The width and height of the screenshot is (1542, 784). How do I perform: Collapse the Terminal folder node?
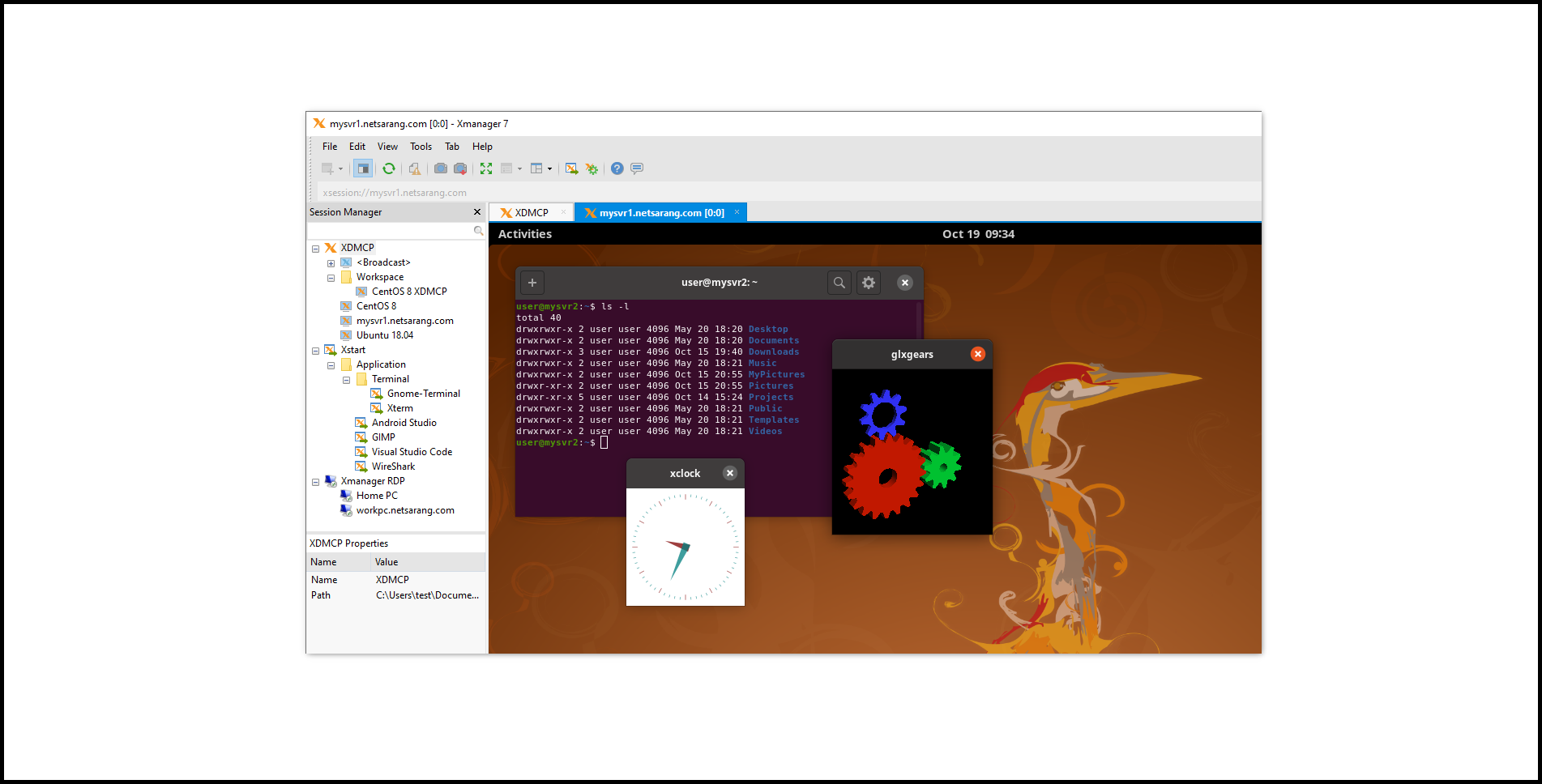[x=346, y=380]
